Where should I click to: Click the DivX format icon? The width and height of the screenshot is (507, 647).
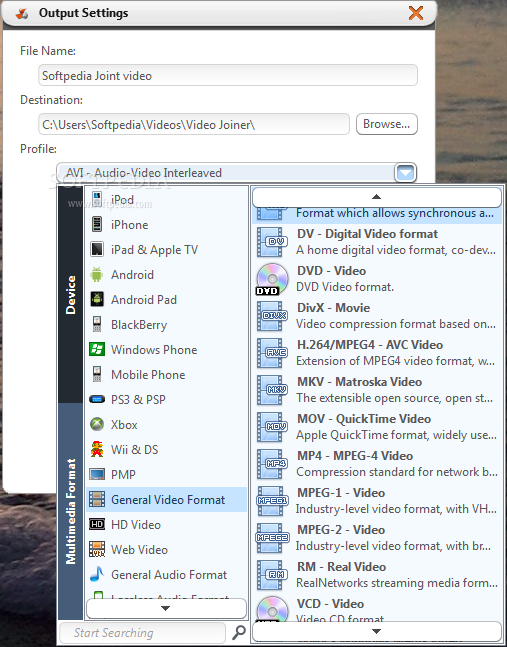pyautogui.click(x=272, y=316)
